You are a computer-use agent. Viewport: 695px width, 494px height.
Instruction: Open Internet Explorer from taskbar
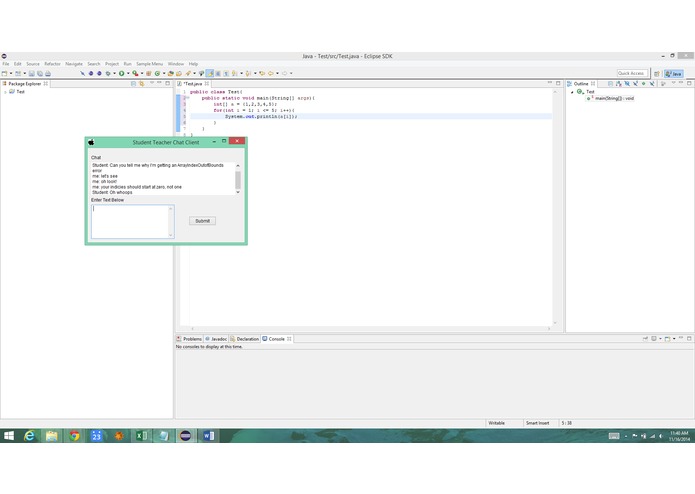(x=29, y=436)
